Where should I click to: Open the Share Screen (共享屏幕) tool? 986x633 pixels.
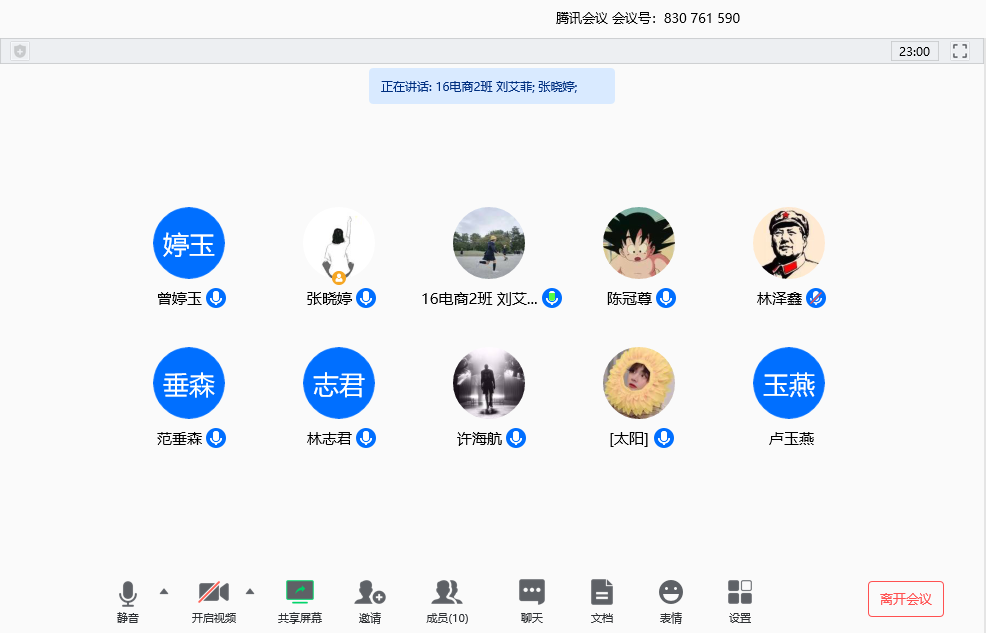[x=300, y=601]
